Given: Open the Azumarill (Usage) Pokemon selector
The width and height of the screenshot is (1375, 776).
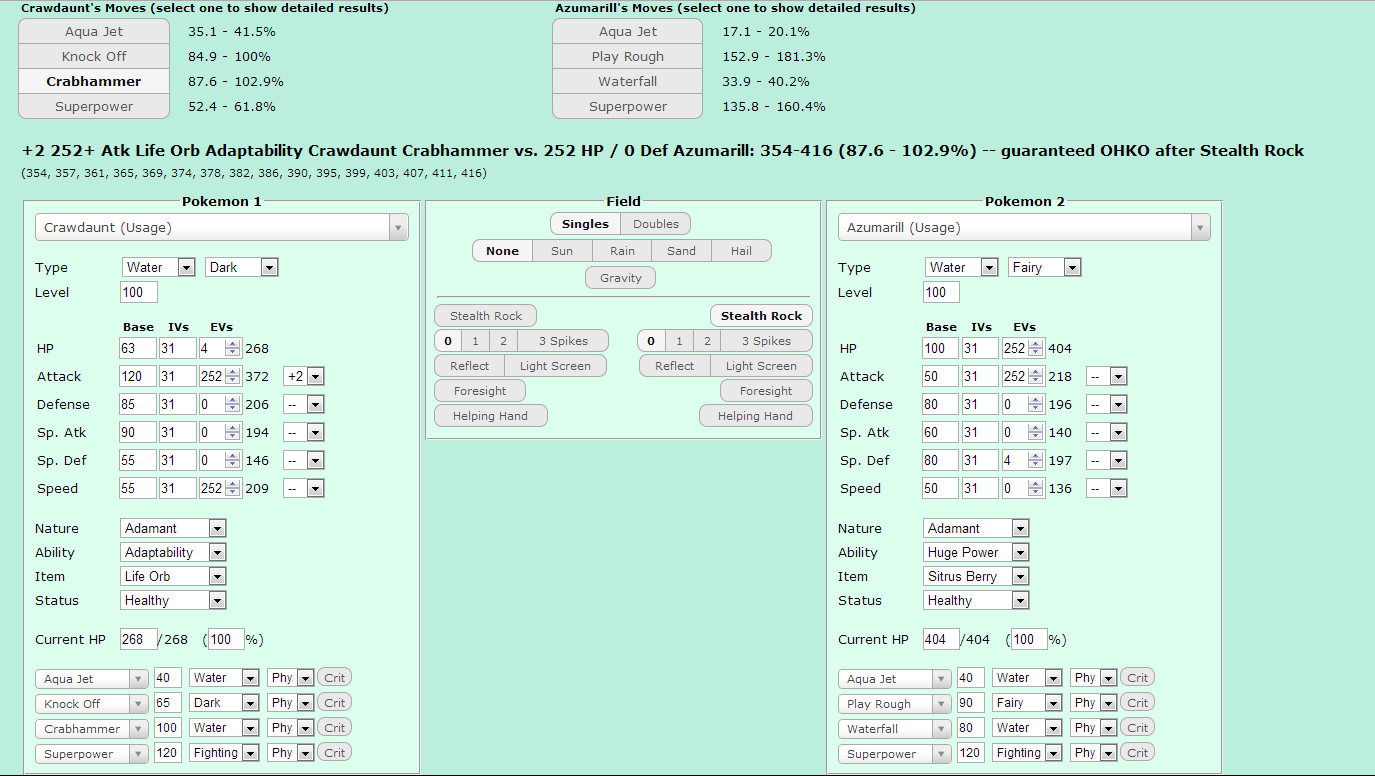Looking at the screenshot, I should pos(1024,227).
